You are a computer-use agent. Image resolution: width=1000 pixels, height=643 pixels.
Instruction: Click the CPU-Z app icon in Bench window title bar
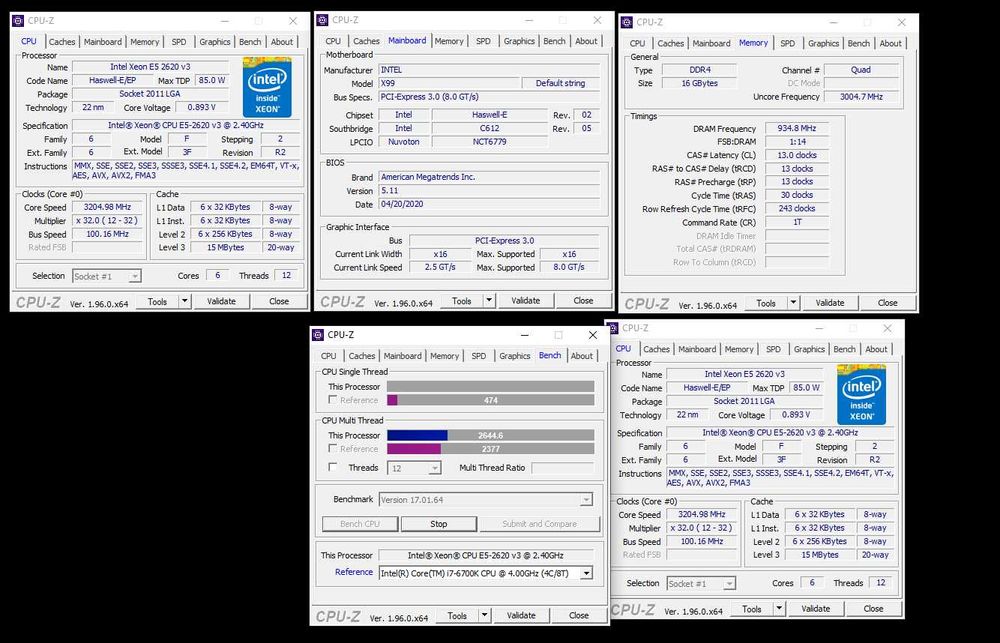(318, 335)
